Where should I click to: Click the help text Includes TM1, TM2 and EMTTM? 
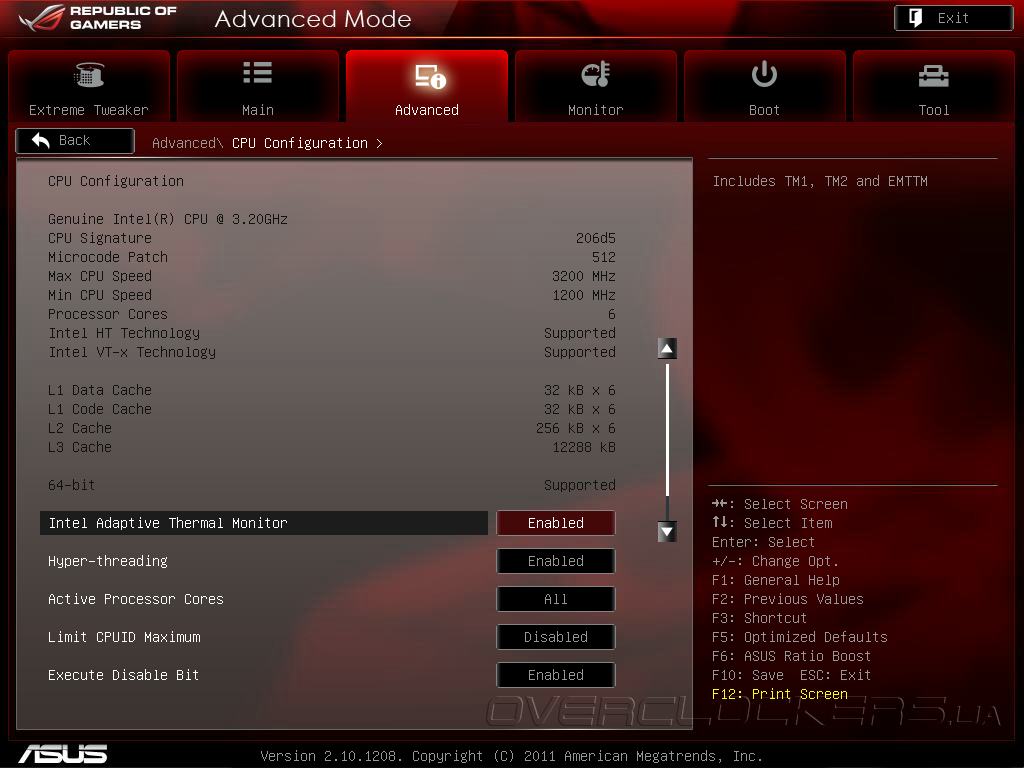click(820, 181)
